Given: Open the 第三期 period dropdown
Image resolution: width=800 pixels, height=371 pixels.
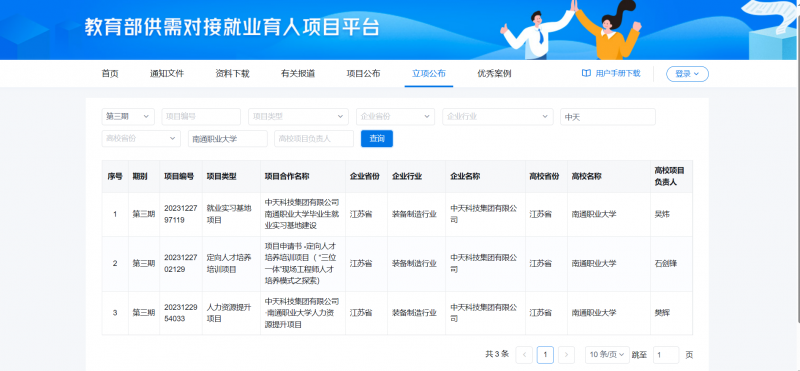Looking at the screenshot, I should (128, 116).
